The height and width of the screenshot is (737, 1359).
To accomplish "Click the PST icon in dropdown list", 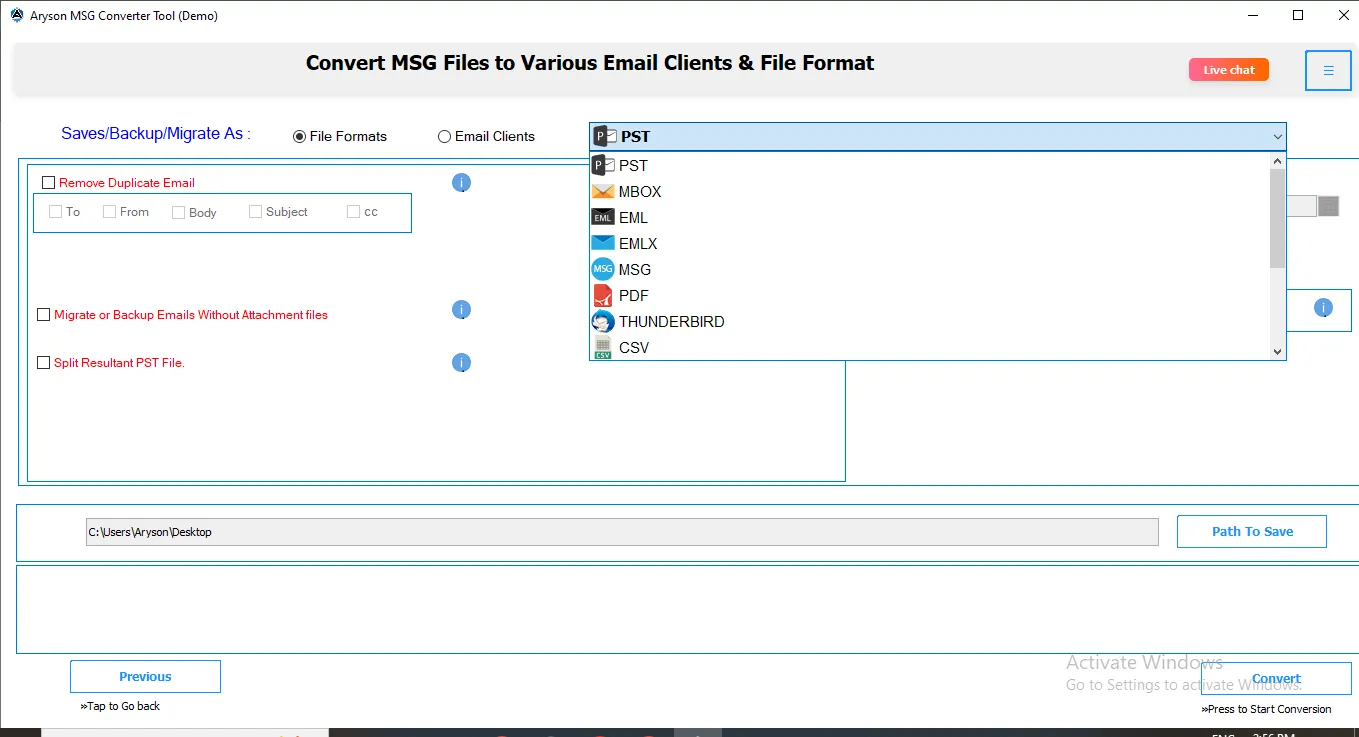I will (x=603, y=165).
